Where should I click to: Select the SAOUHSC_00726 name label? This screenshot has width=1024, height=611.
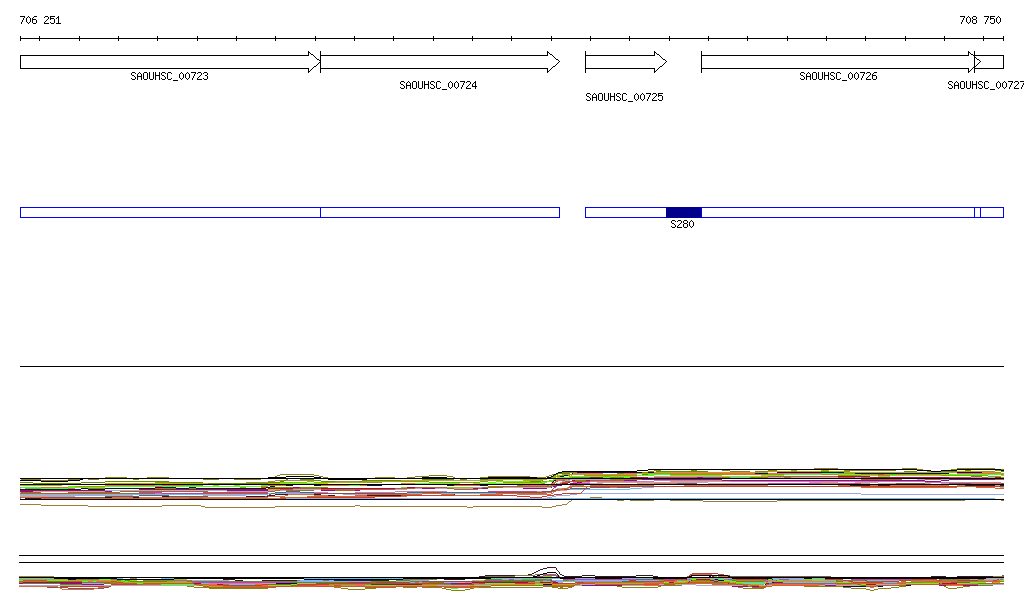click(838, 77)
